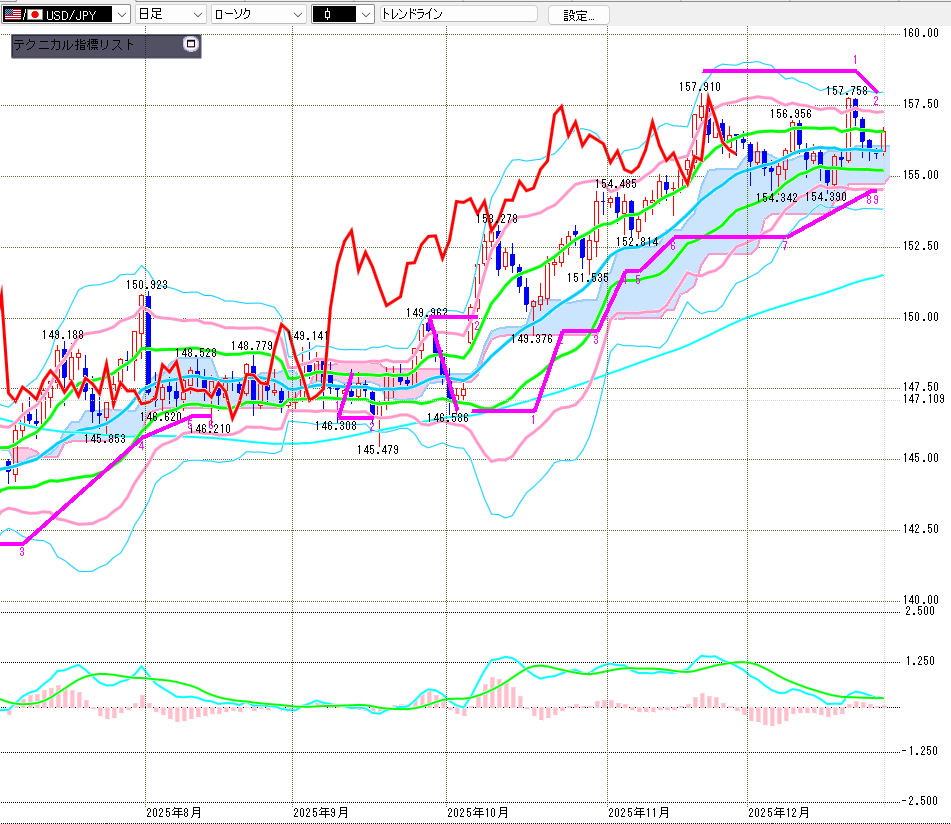This screenshot has width=951, height=824.
Task: Click the テクニカル指標リスト panel title
Action: [x=74, y=46]
